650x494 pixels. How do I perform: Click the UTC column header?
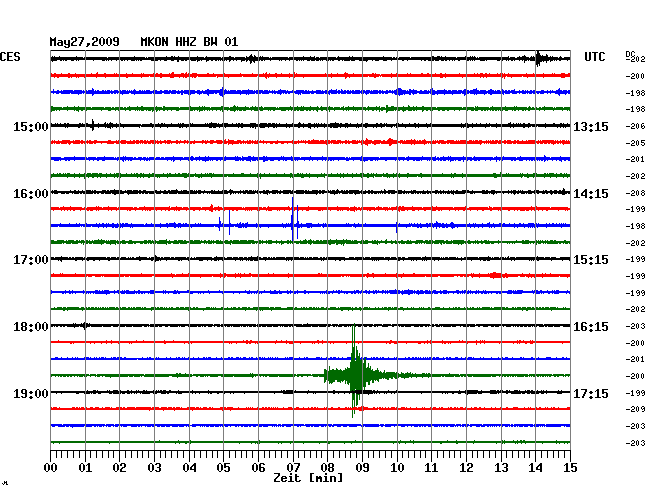coord(594,57)
